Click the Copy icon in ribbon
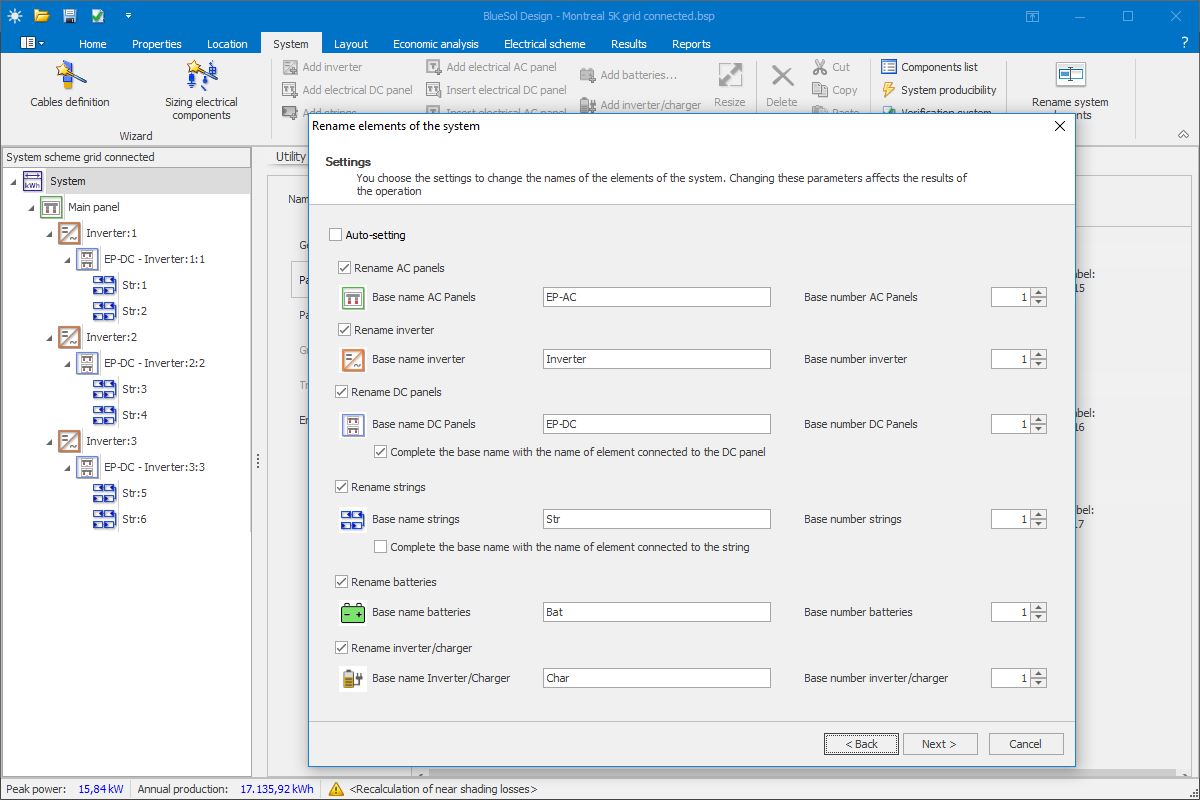 [x=819, y=90]
